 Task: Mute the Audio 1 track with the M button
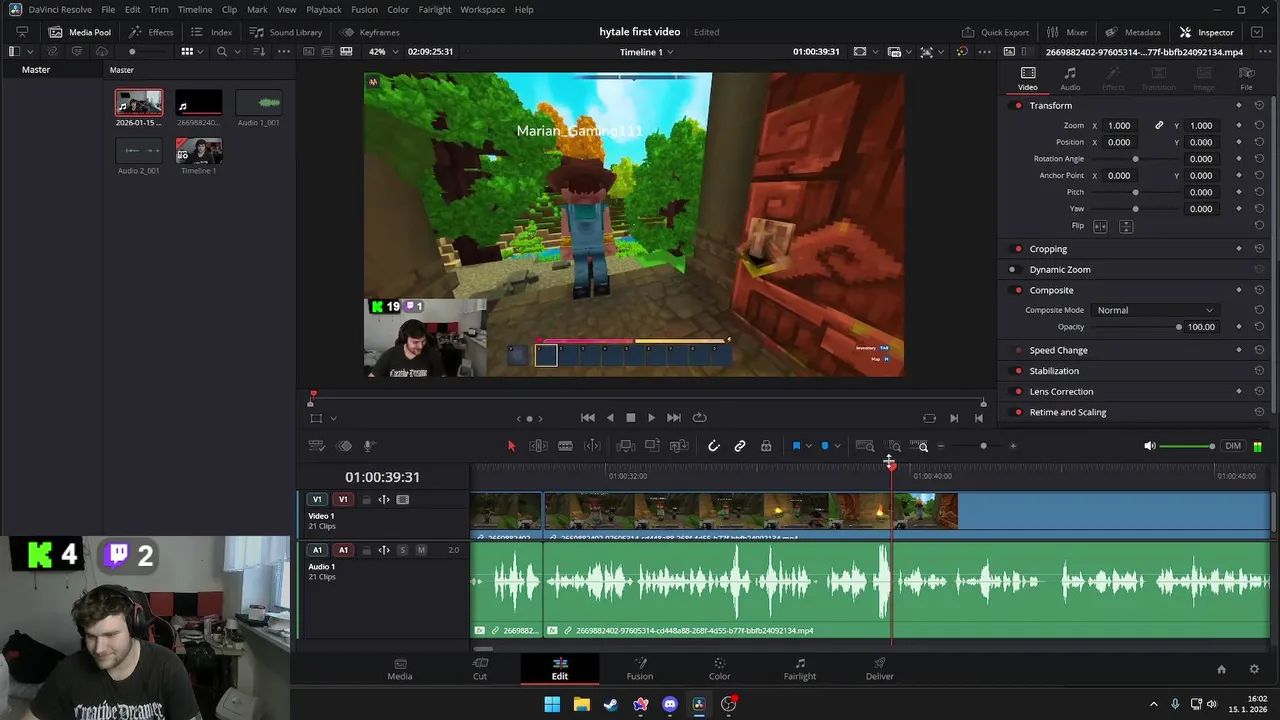(x=421, y=550)
